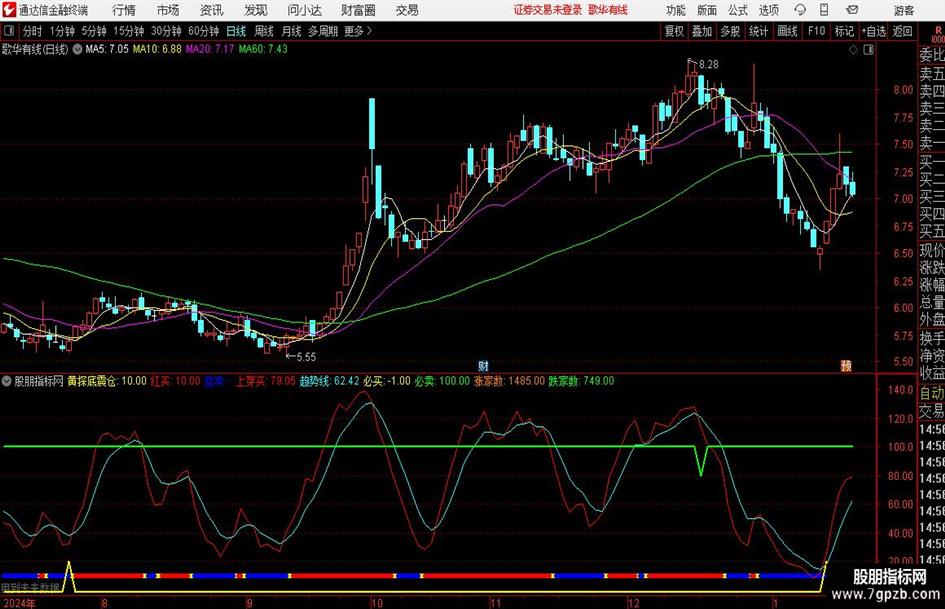Viewport: 945px width, 609px height.
Task: Click the 2024年 date axis label
Action: pyautogui.click(x=19, y=603)
